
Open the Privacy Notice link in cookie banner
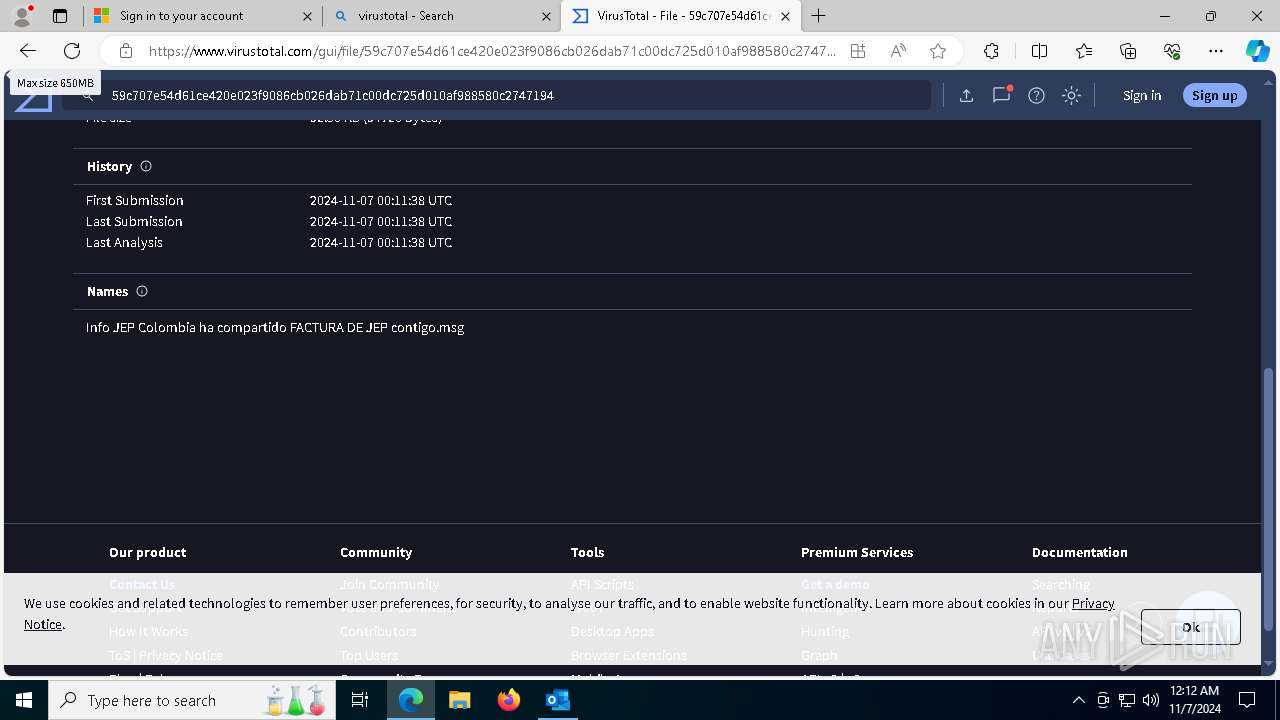1093,603
